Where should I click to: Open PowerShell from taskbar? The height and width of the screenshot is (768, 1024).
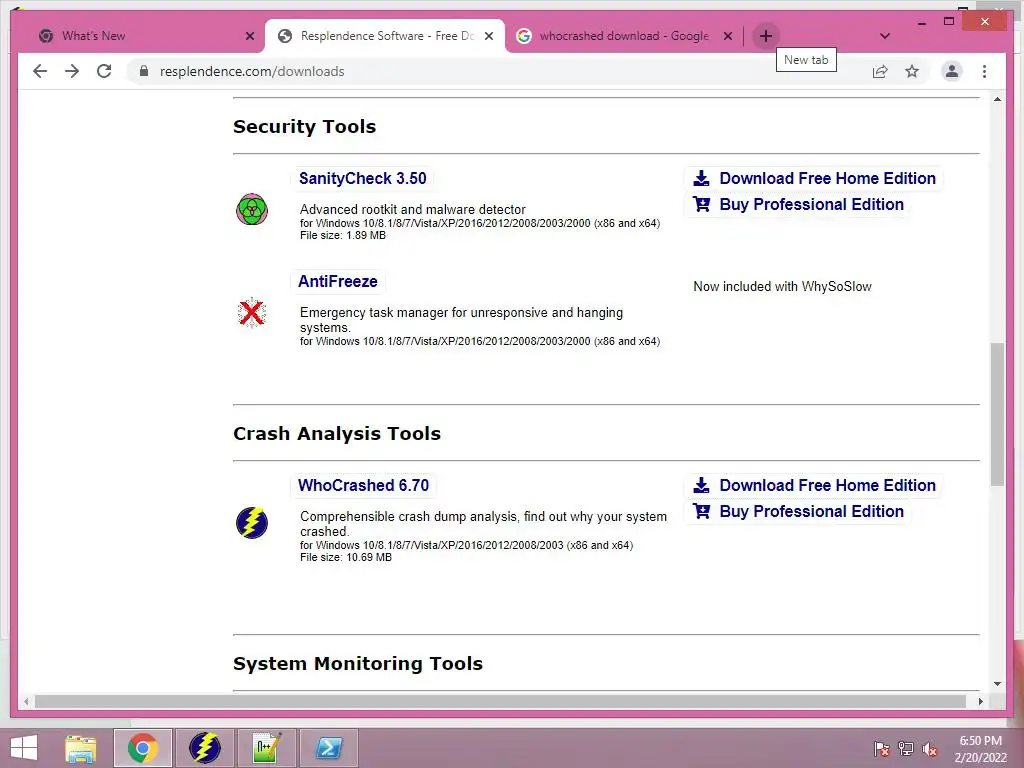click(328, 748)
